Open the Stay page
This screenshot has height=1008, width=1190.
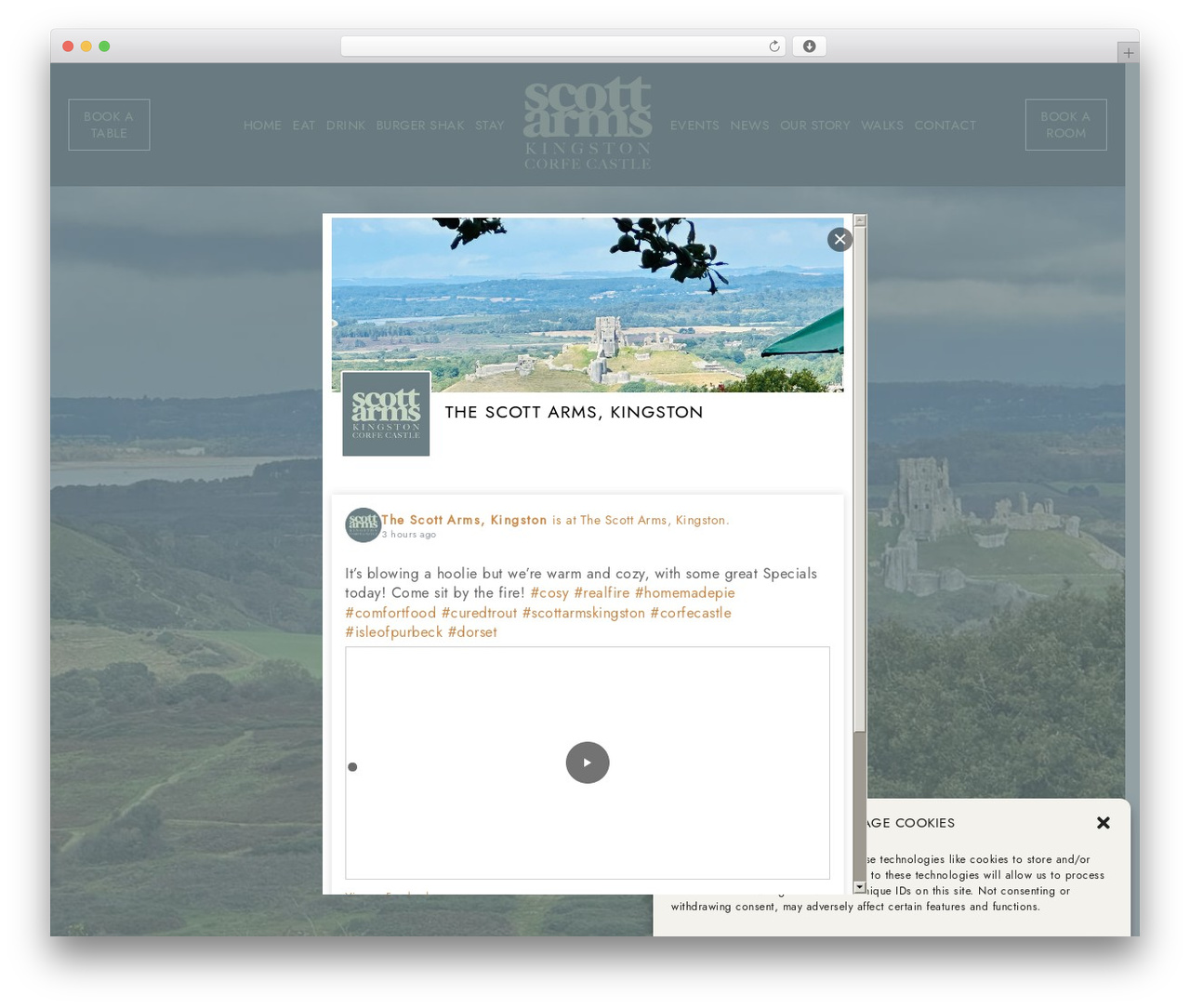coord(490,126)
